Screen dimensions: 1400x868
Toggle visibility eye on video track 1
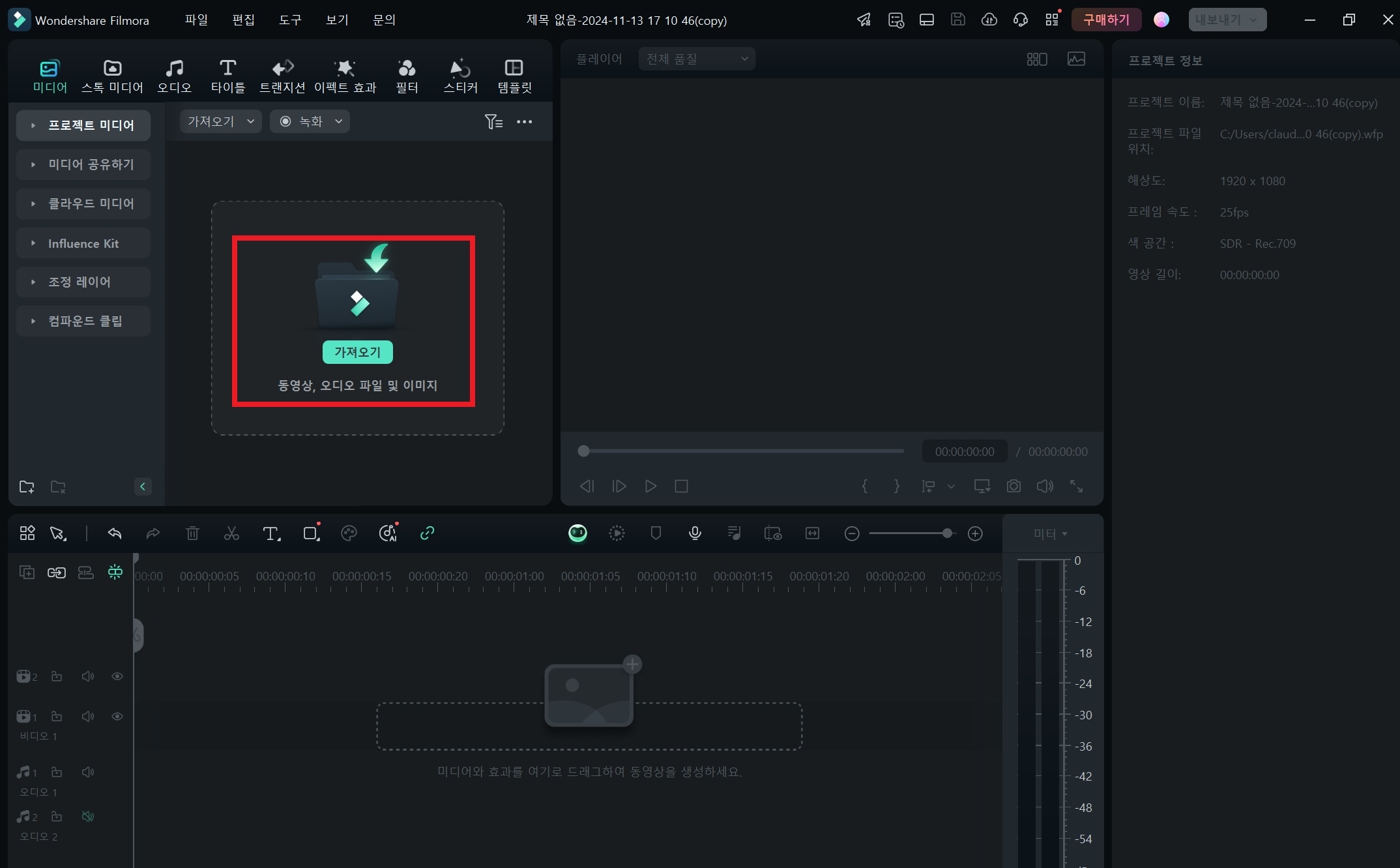point(117,717)
